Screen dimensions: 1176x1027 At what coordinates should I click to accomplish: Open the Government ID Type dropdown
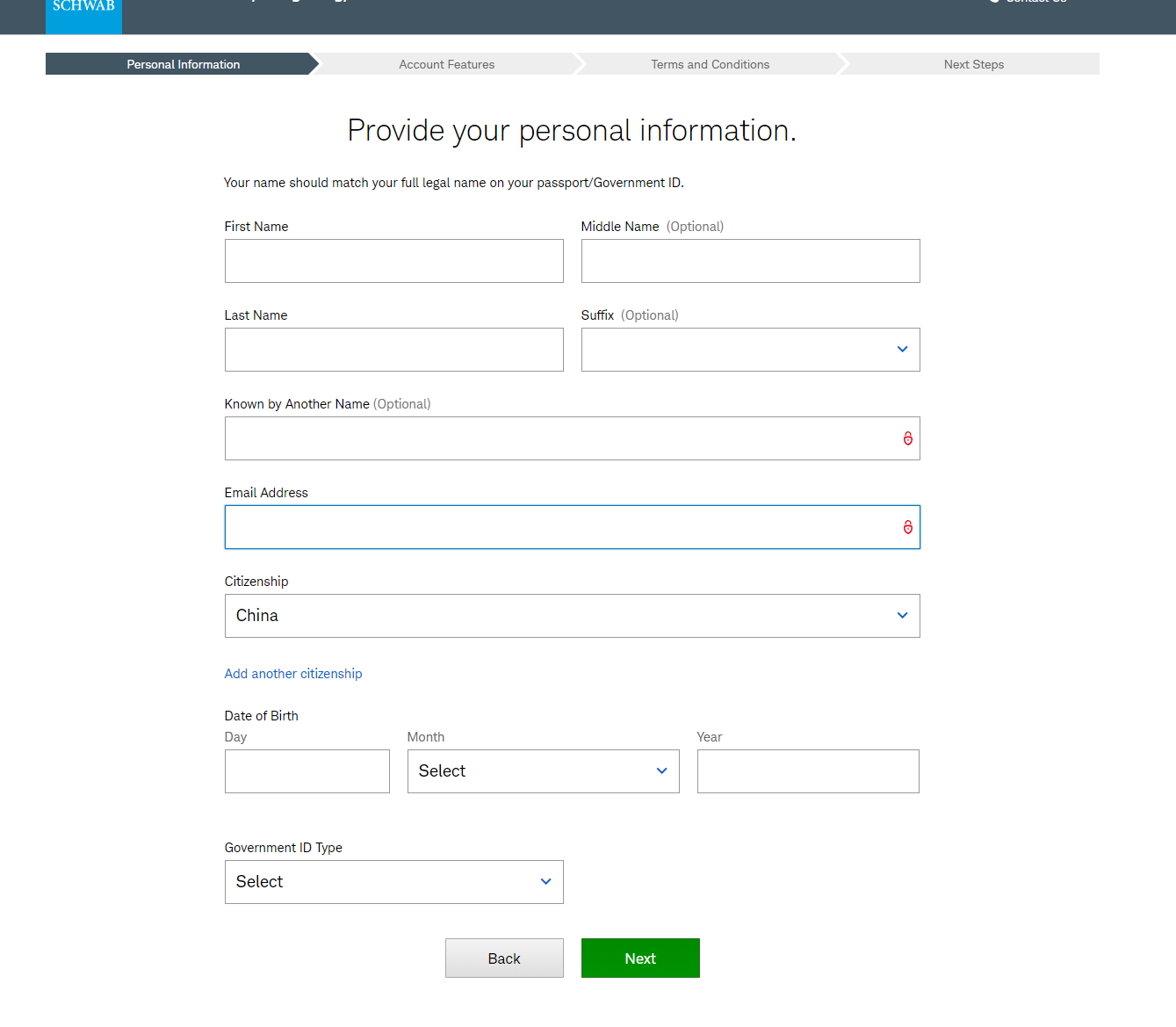point(393,882)
